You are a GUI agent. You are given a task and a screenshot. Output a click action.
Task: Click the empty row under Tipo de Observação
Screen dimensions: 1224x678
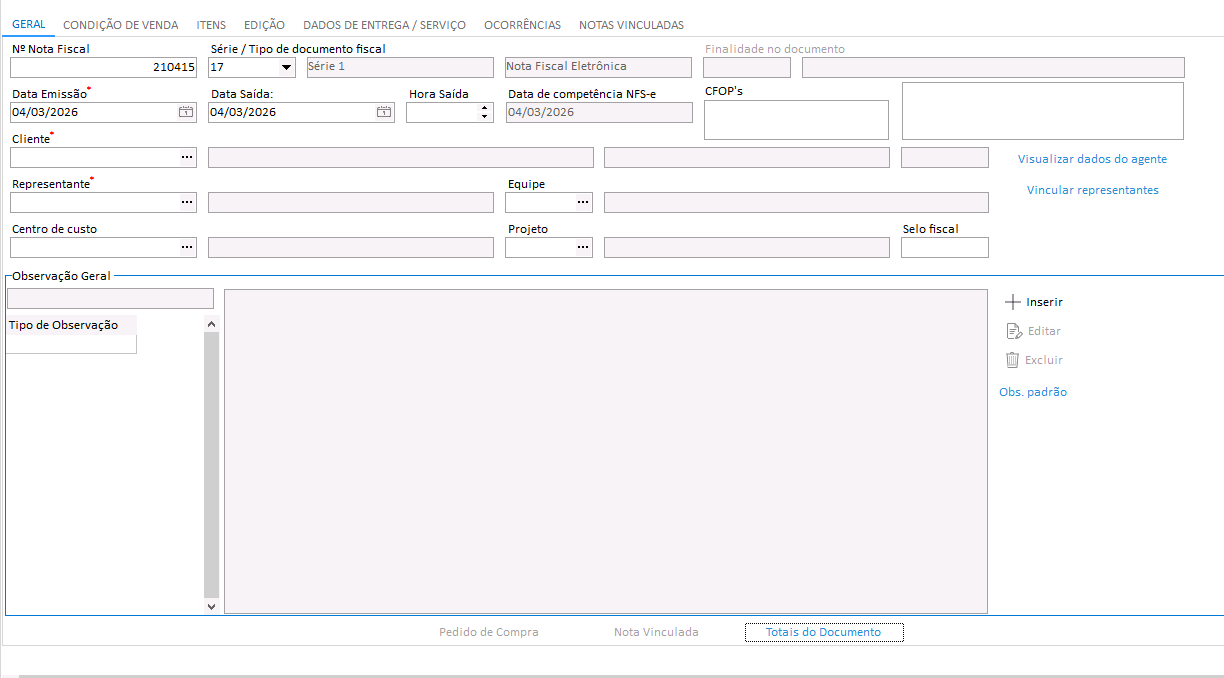coord(71,344)
